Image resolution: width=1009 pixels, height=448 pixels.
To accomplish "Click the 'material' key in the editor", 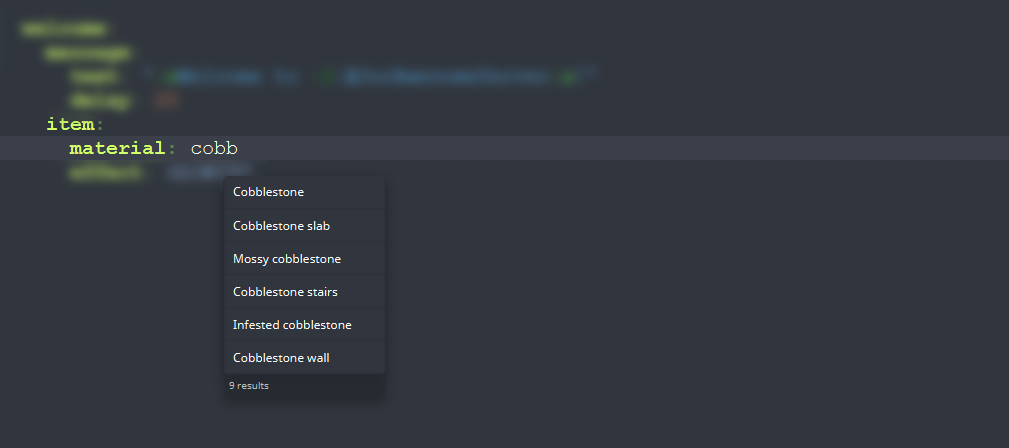I will coord(118,148).
